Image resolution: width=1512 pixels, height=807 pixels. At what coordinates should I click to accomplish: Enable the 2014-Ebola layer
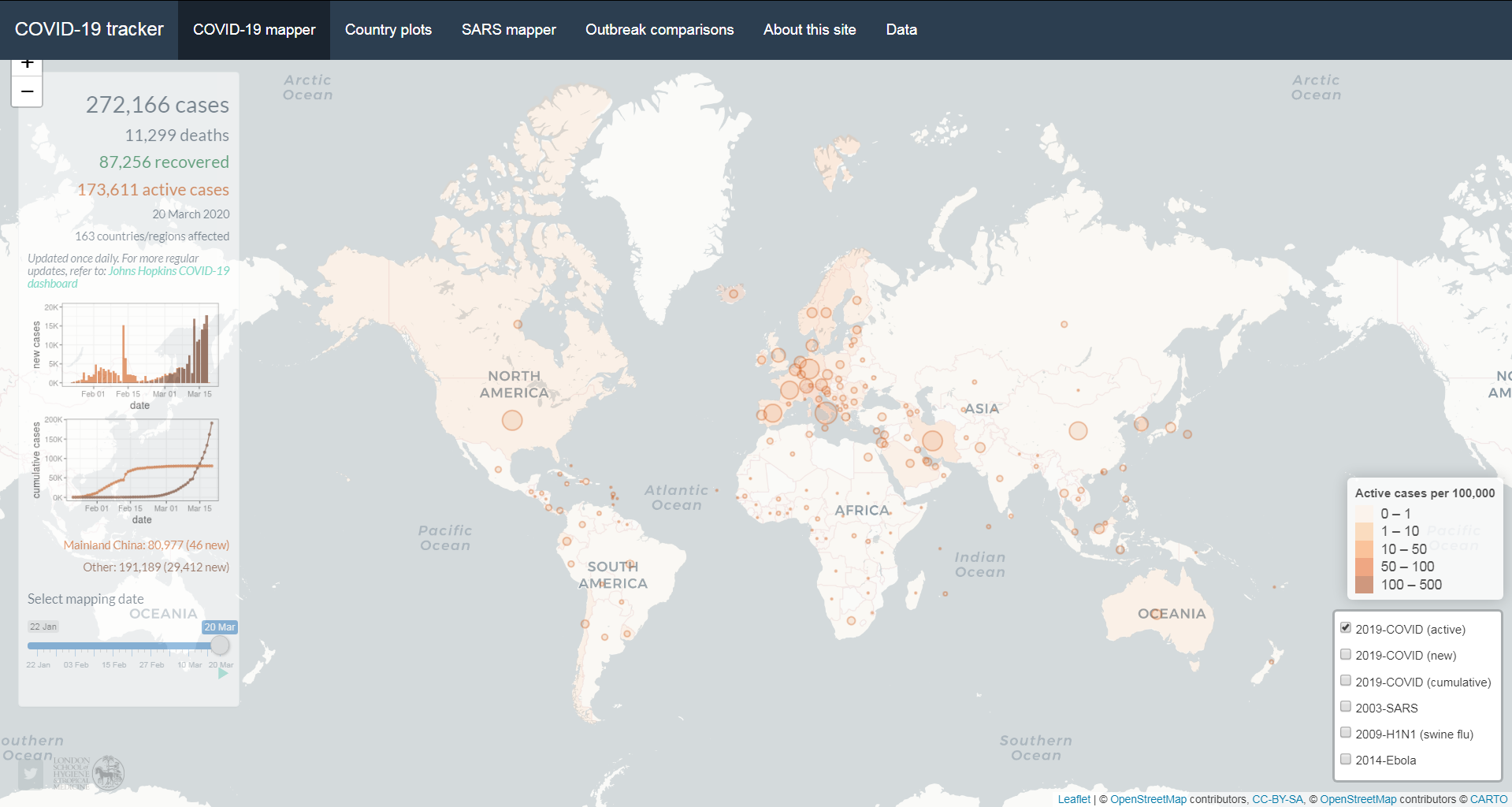point(1346,759)
